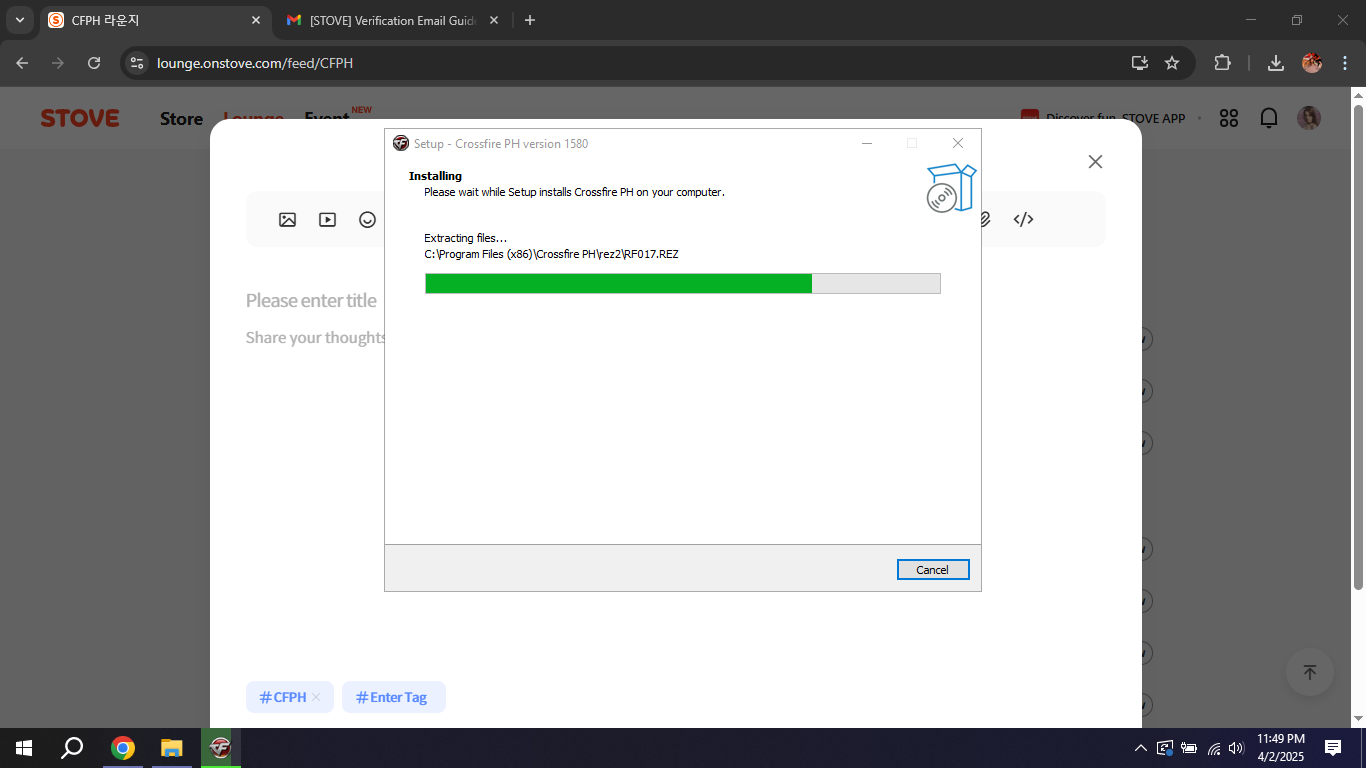Click the install app icon in address bar

(x=1139, y=63)
